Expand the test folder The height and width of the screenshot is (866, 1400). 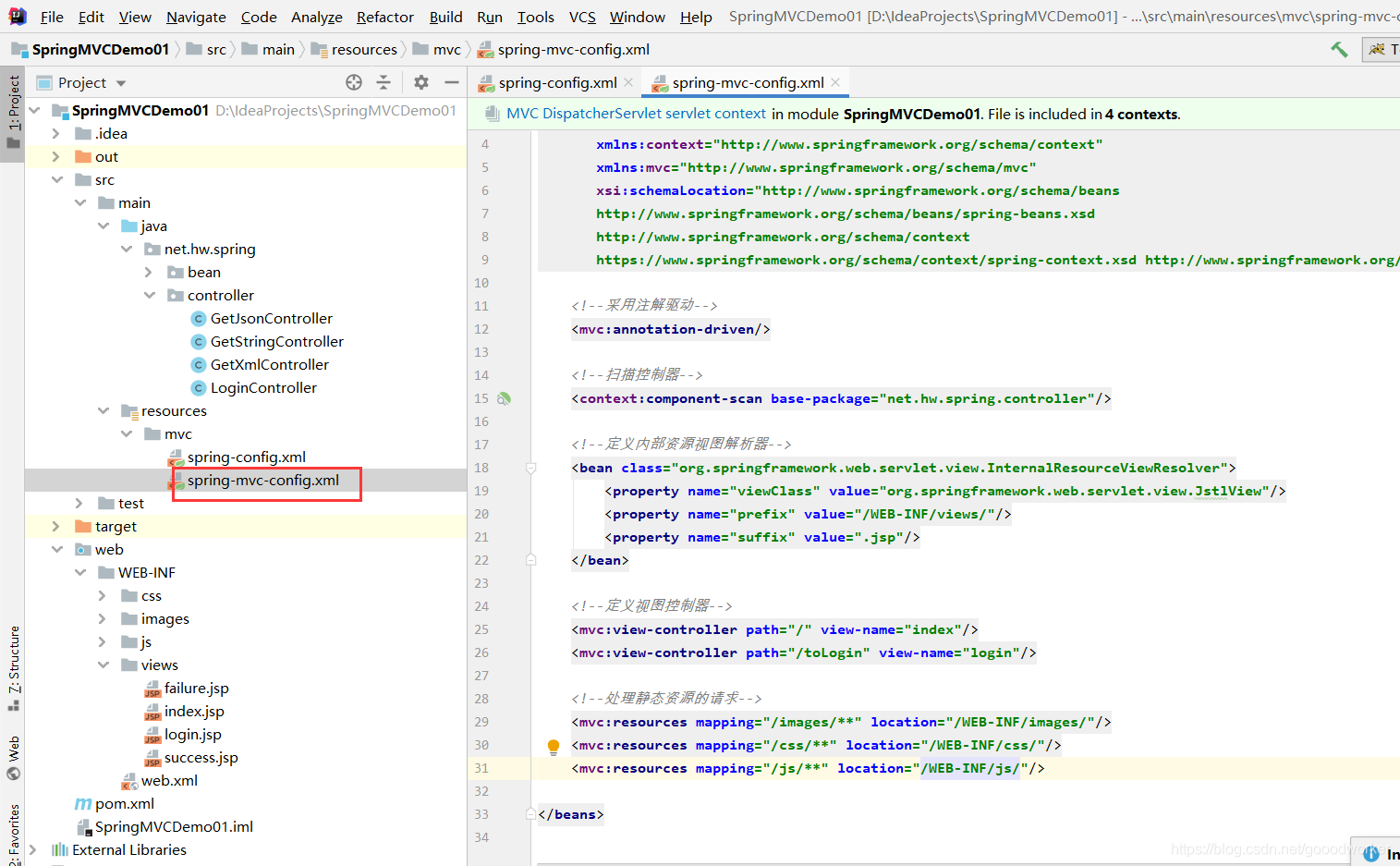79,504
